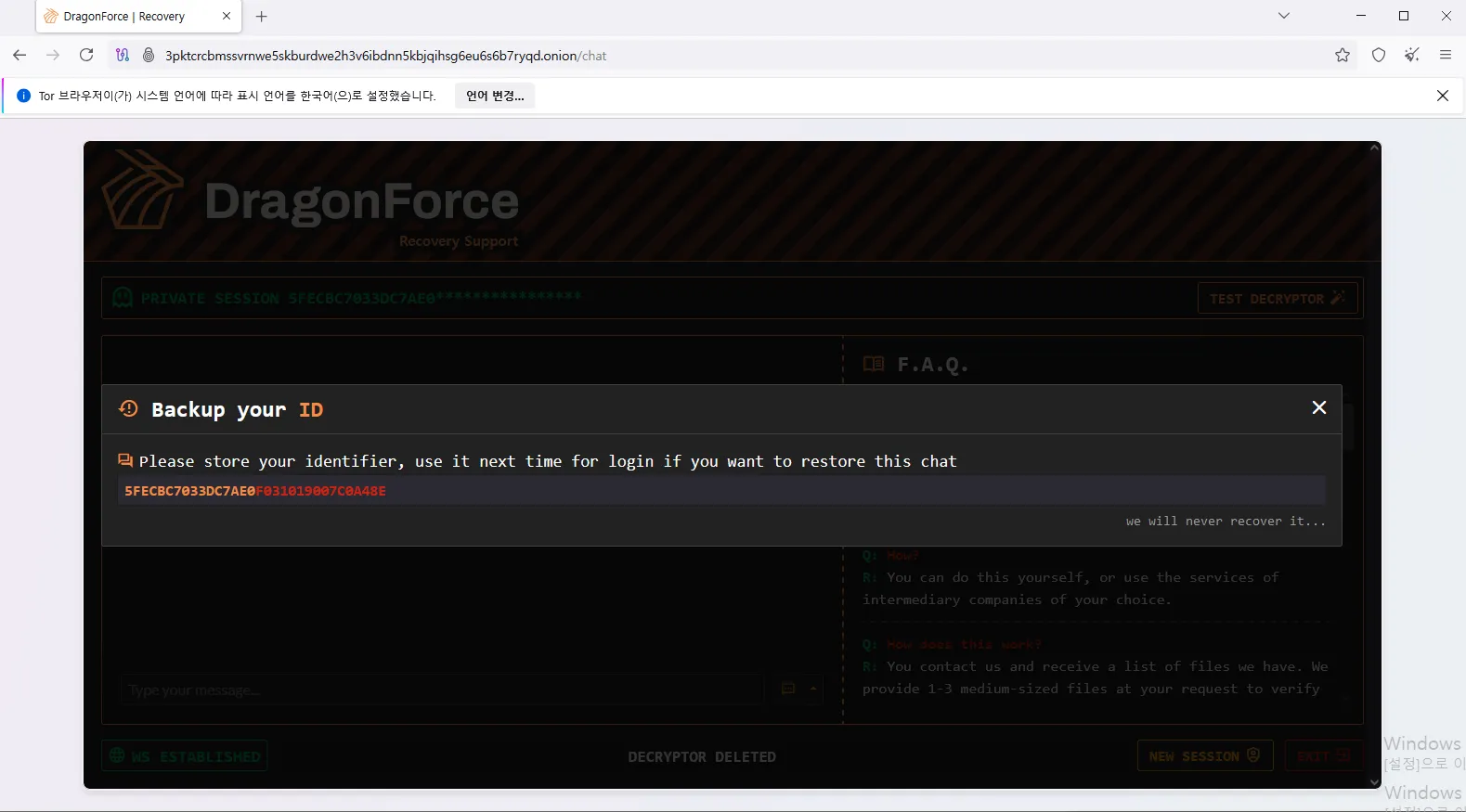Viewport: 1466px width, 812px height.
Task: Focus the Type your message field
Action: point(440,690)
